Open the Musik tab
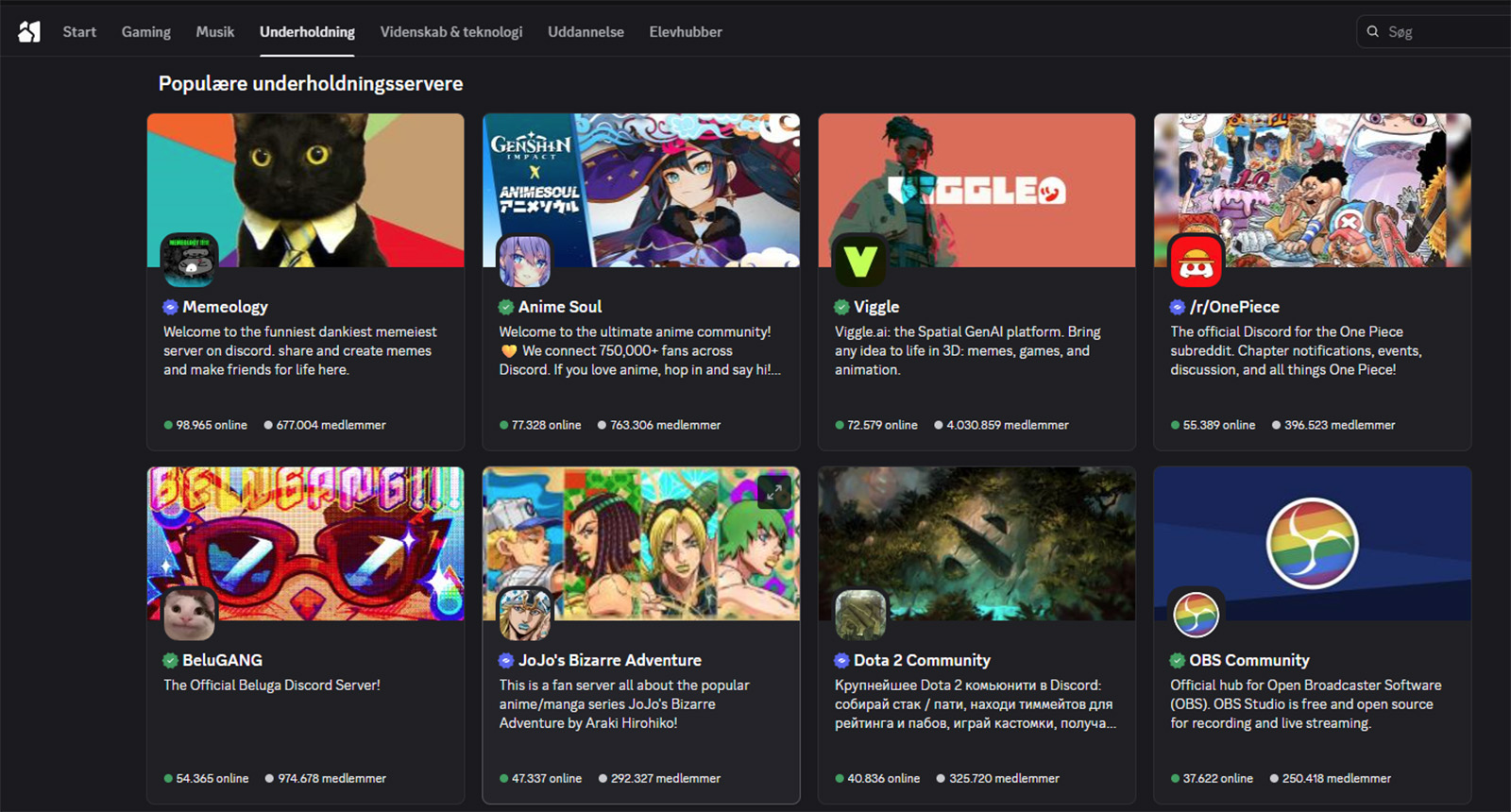 click(215, 32)
